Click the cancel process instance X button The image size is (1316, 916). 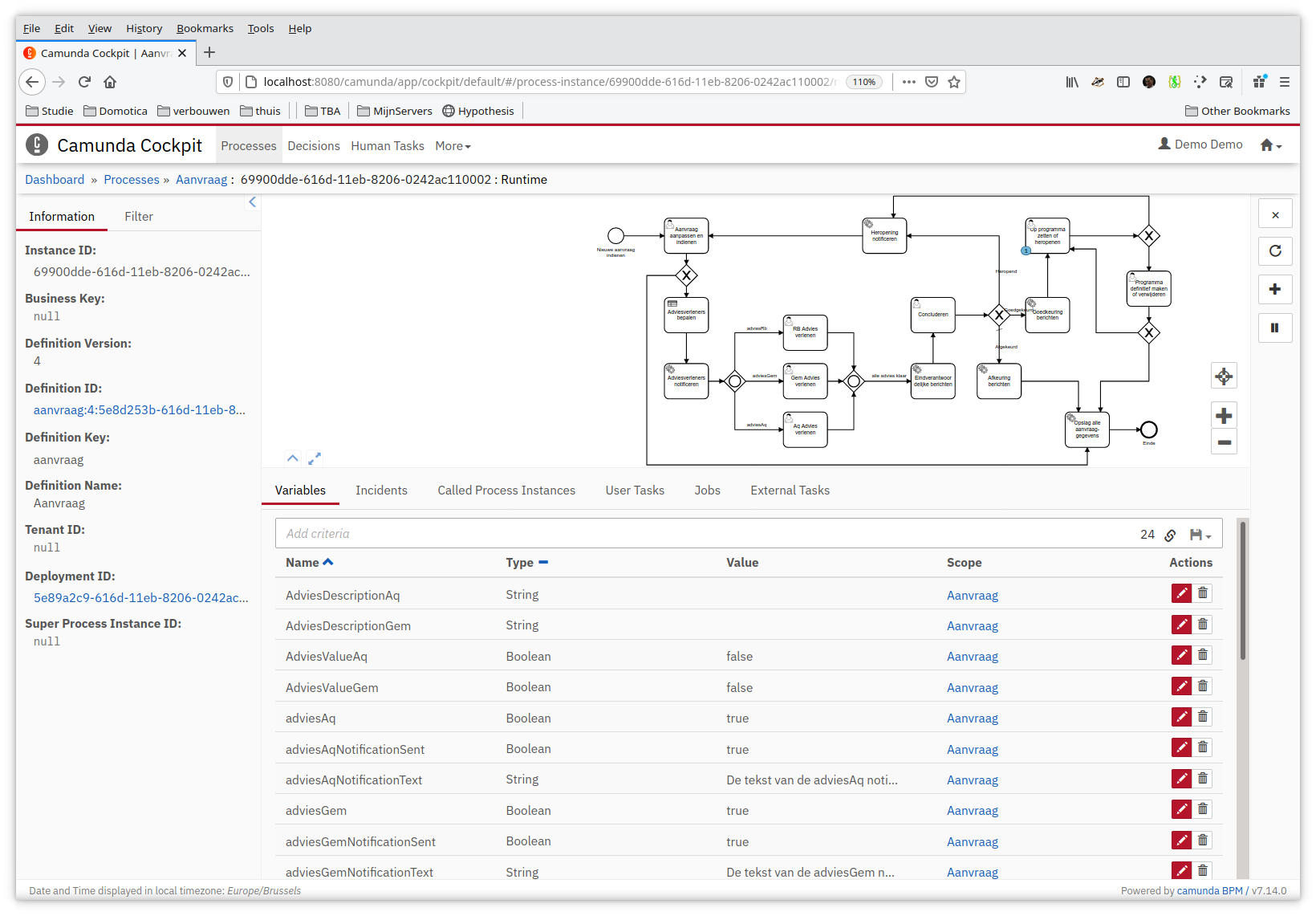click(1275, 215)
